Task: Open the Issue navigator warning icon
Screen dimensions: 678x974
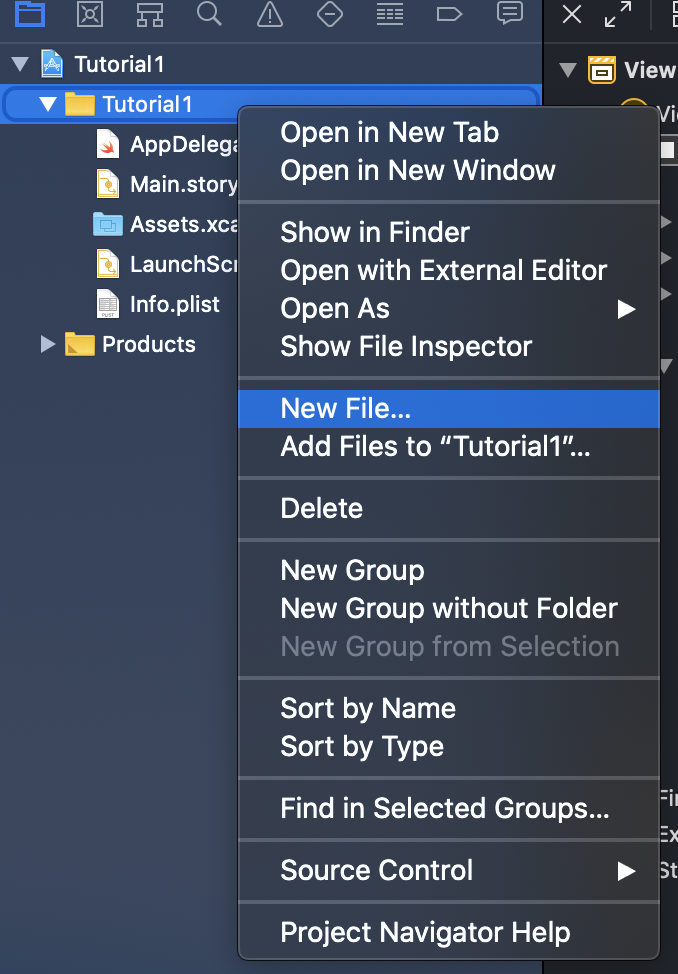Action: pos(270,14)
